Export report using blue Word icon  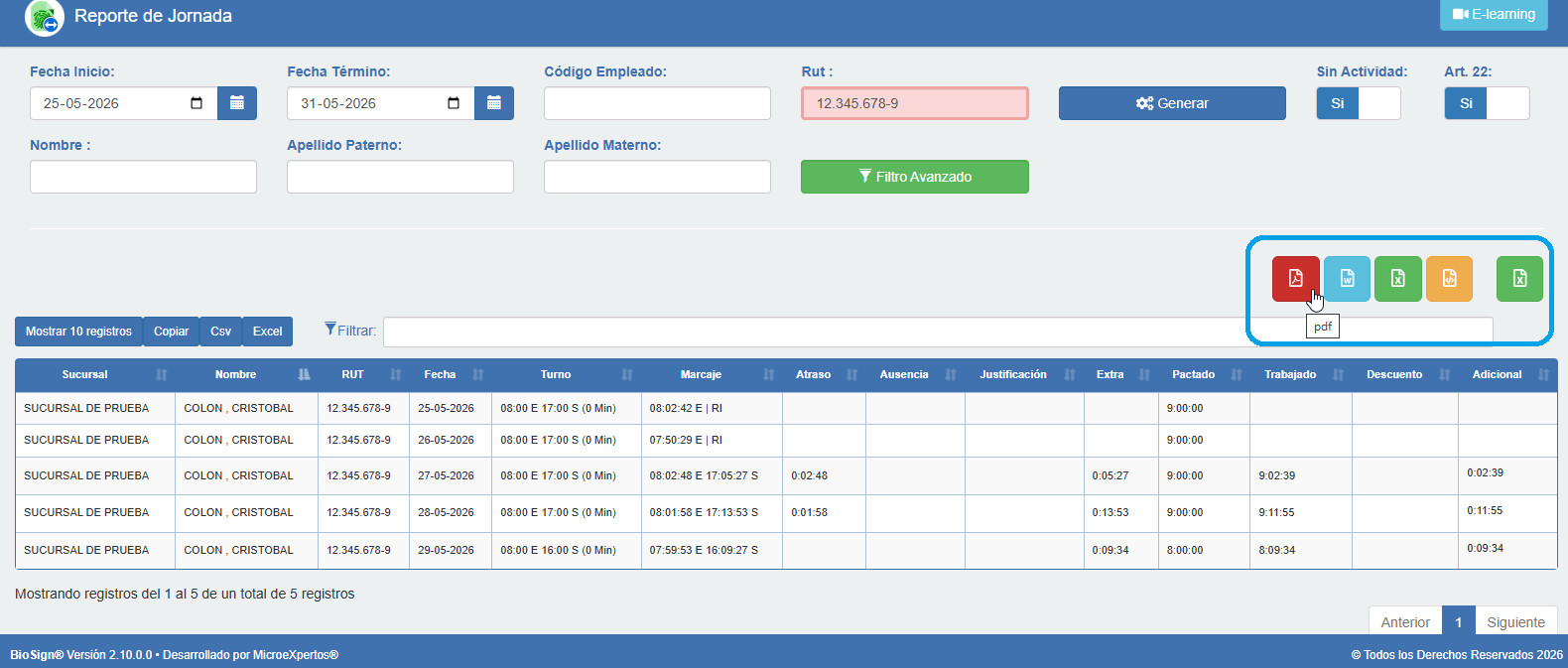pos(1347,279)
